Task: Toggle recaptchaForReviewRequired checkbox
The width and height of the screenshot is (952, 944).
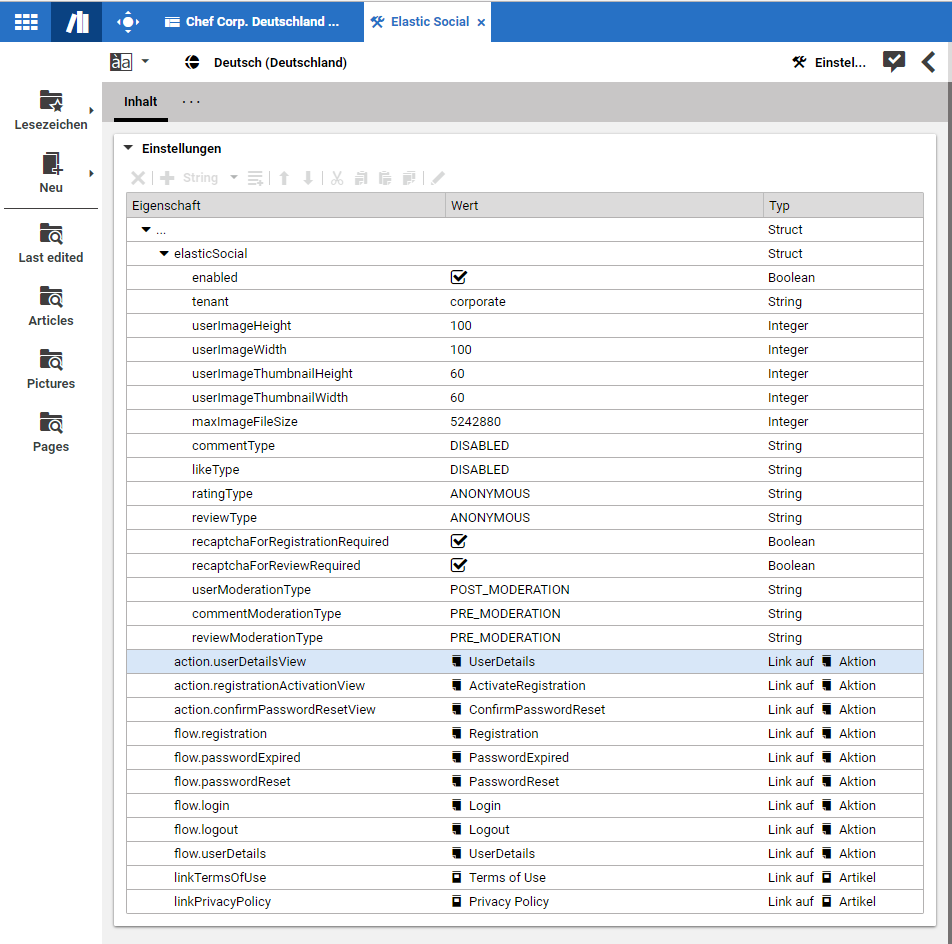Action: pyautogui.click(x=459, y=566)
